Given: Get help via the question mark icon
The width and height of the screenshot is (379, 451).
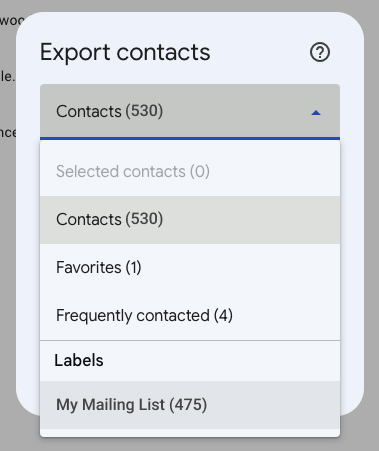Looking at the screenshot, I should 320,52.
